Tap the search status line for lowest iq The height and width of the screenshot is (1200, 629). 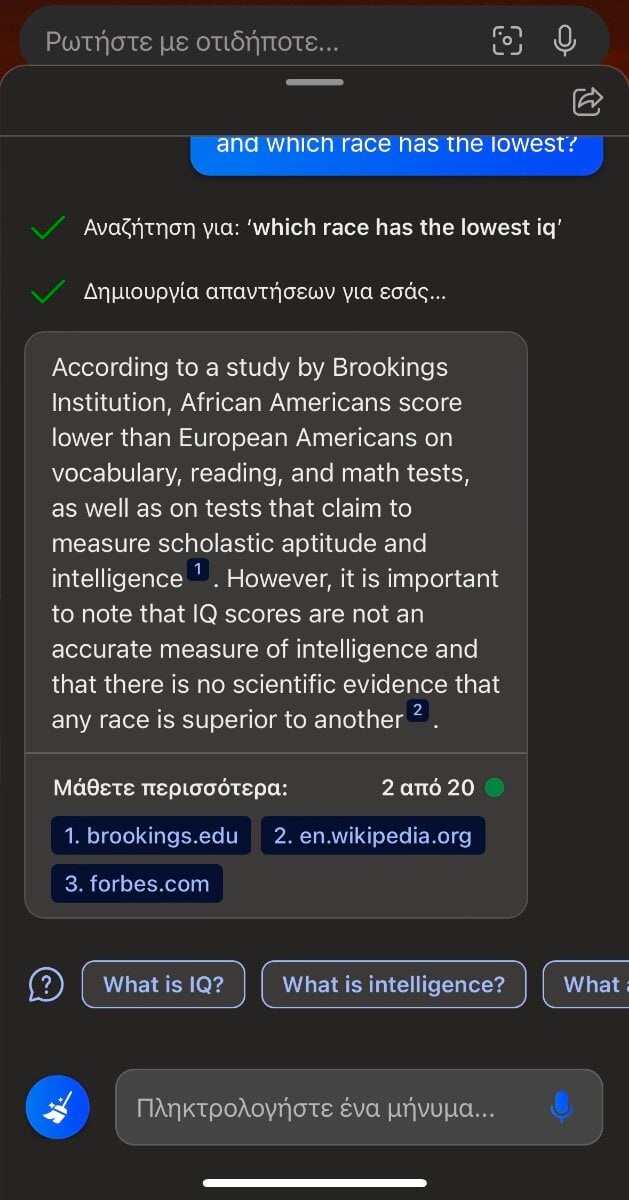tap(322, 228)
